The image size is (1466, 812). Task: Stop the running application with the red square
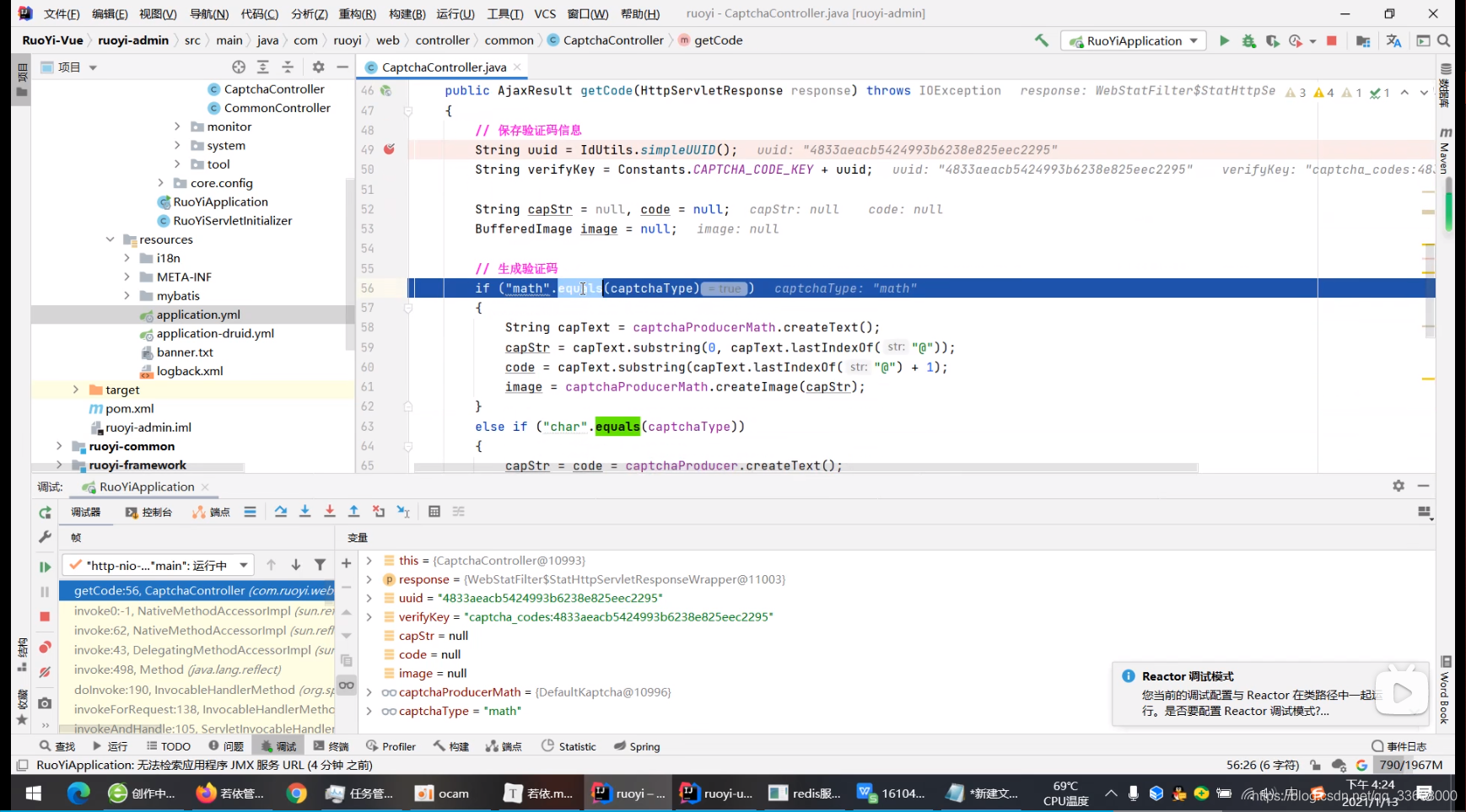pyautogui.click(x=1332, y=40)
